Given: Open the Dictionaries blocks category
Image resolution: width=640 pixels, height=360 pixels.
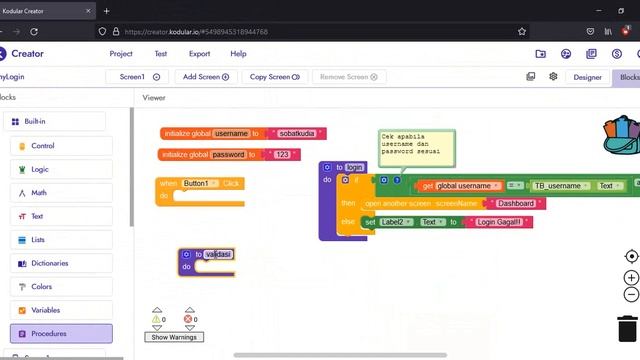Looking at the screenshot, I should (61, 263).
